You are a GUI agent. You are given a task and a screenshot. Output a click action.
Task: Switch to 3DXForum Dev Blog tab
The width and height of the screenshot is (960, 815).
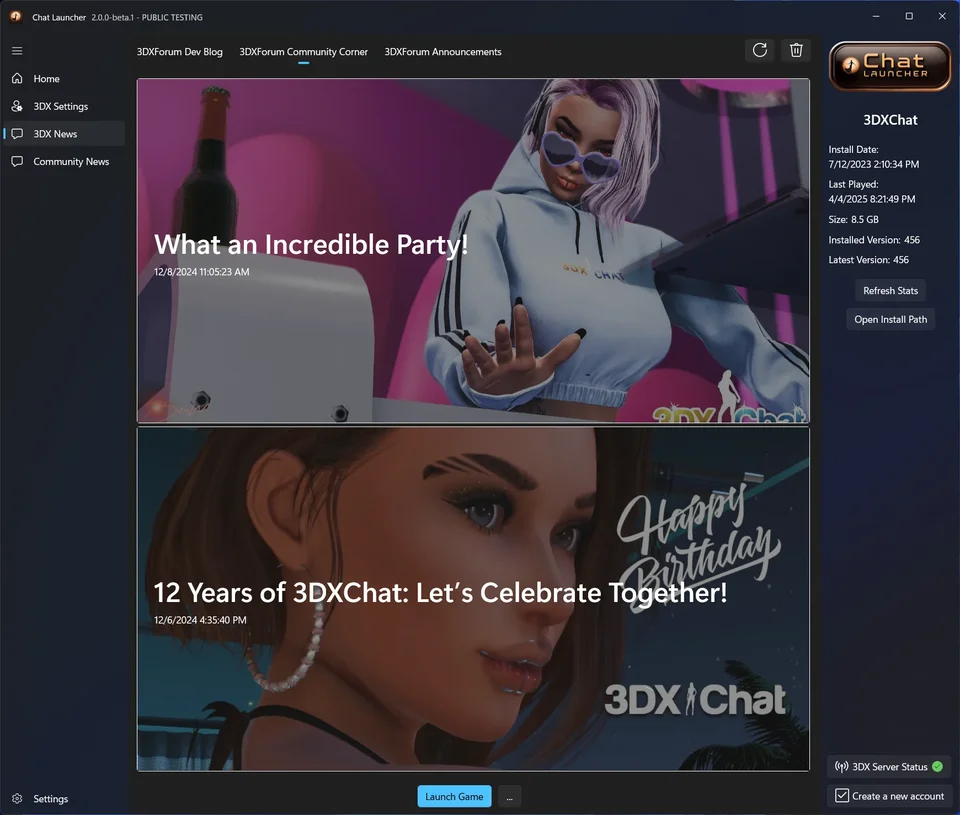(179, 52)
